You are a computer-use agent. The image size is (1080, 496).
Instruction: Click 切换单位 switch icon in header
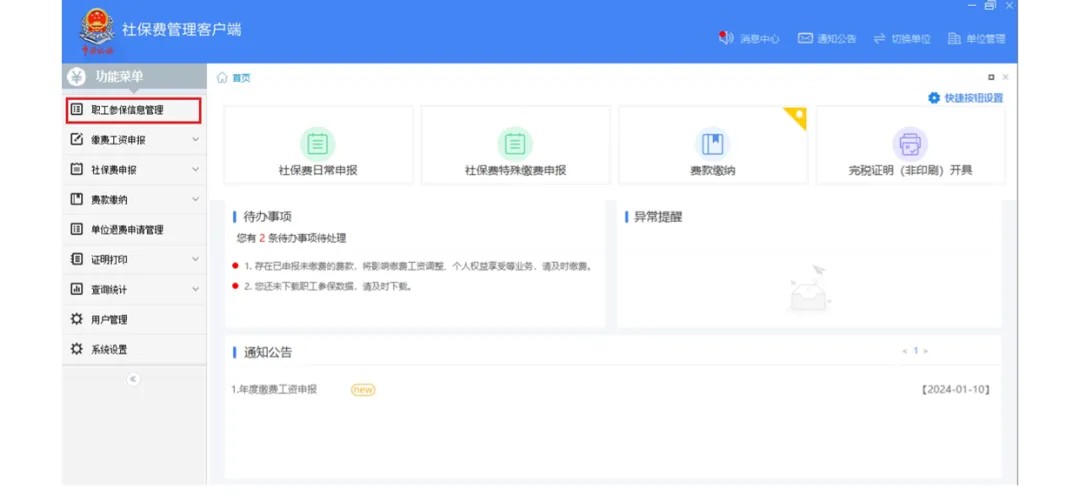880,38
